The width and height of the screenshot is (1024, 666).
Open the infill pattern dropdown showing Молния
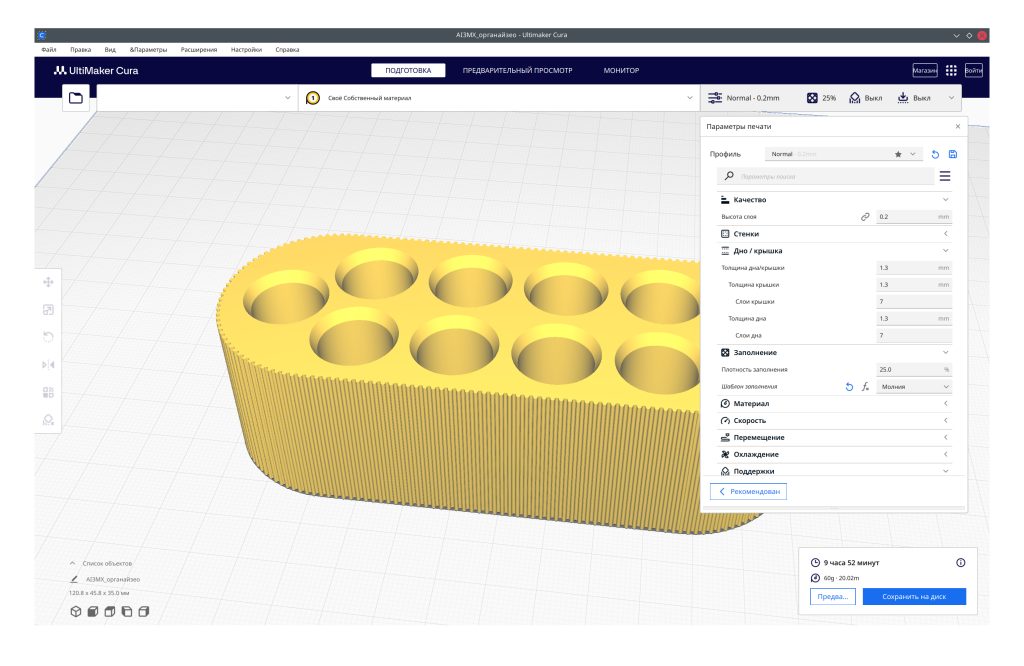(914, 386)
